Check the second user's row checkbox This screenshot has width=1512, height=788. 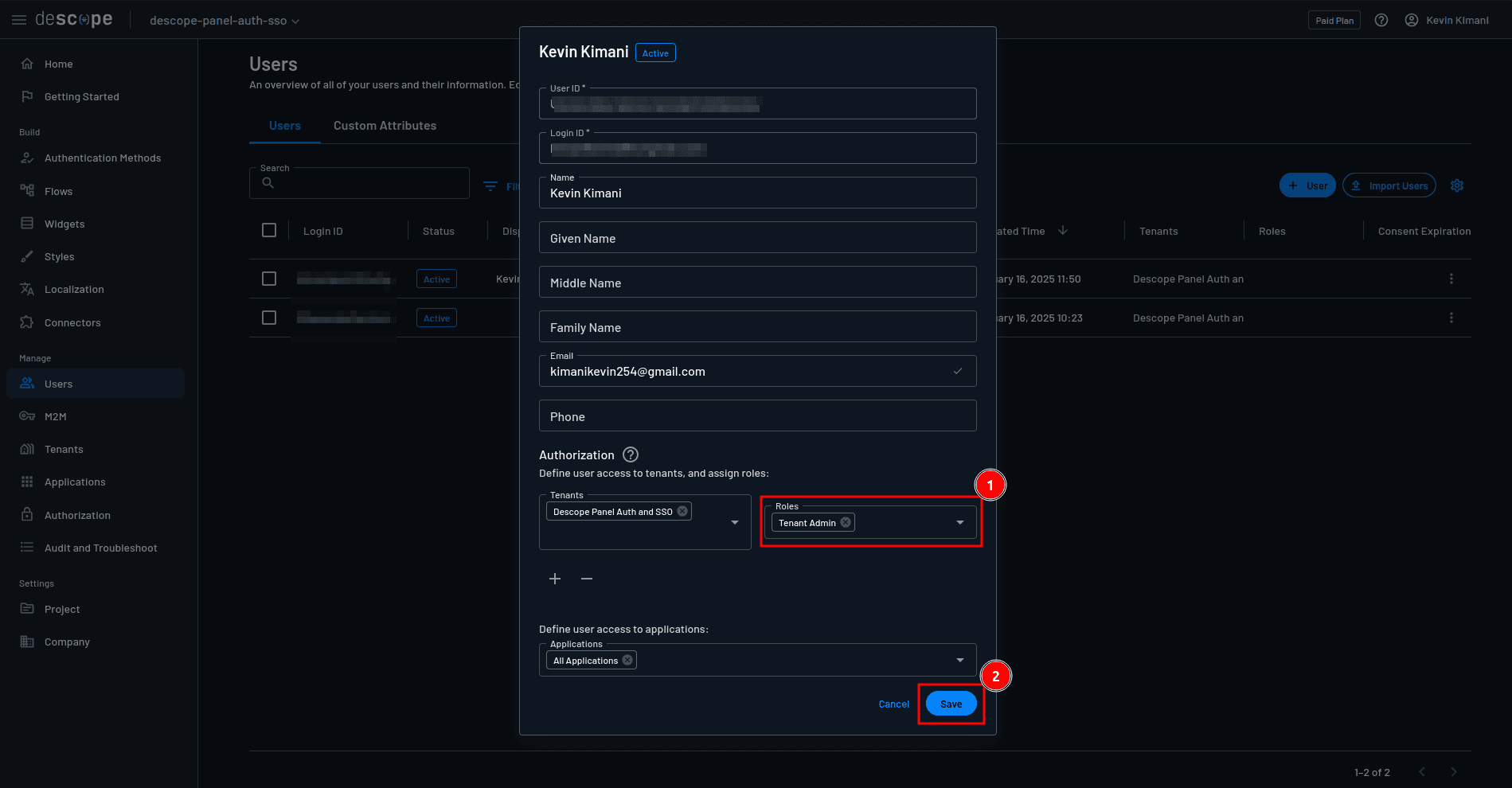coord(269,317)
